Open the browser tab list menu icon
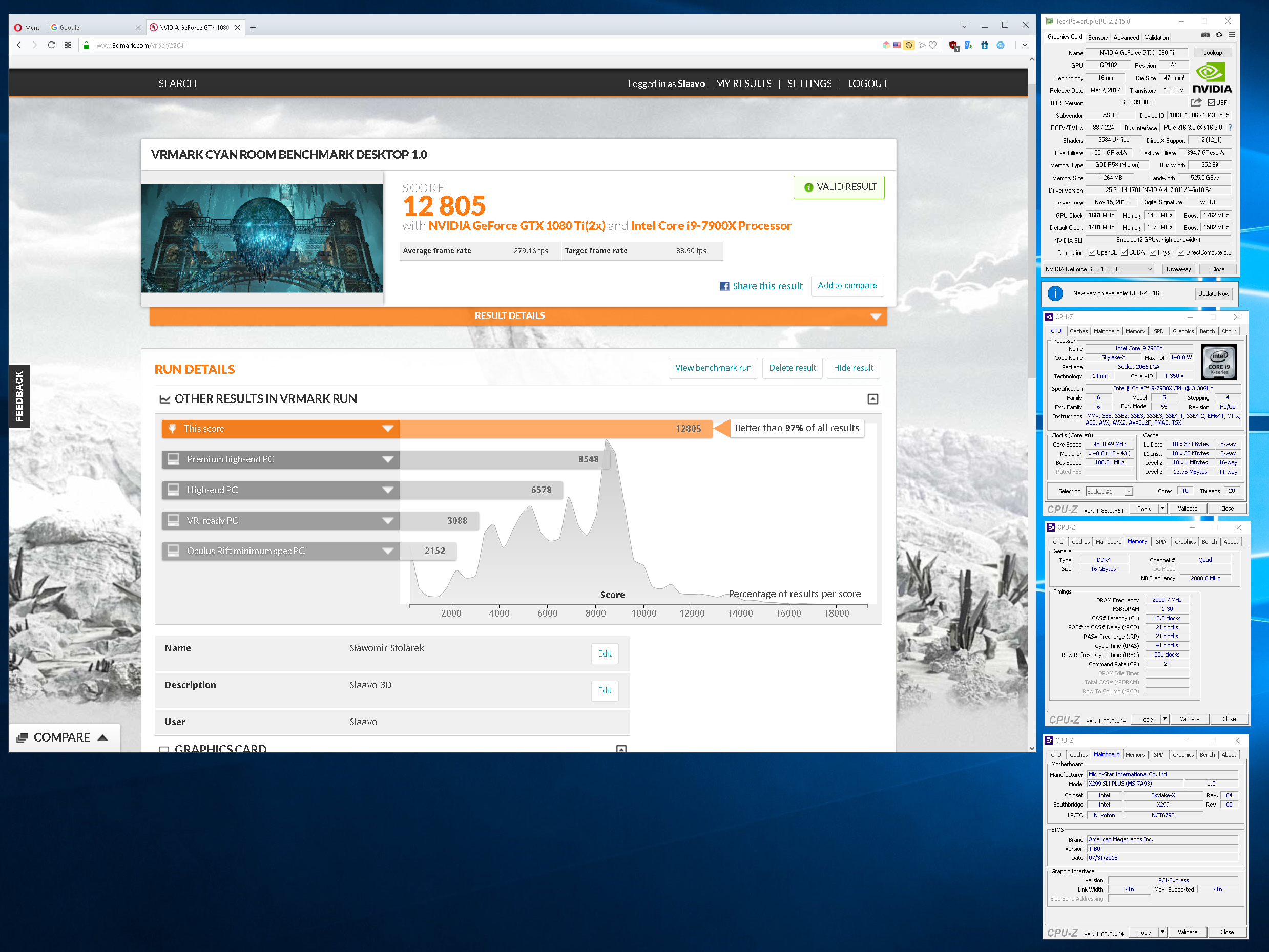 [x=964, y=24]
